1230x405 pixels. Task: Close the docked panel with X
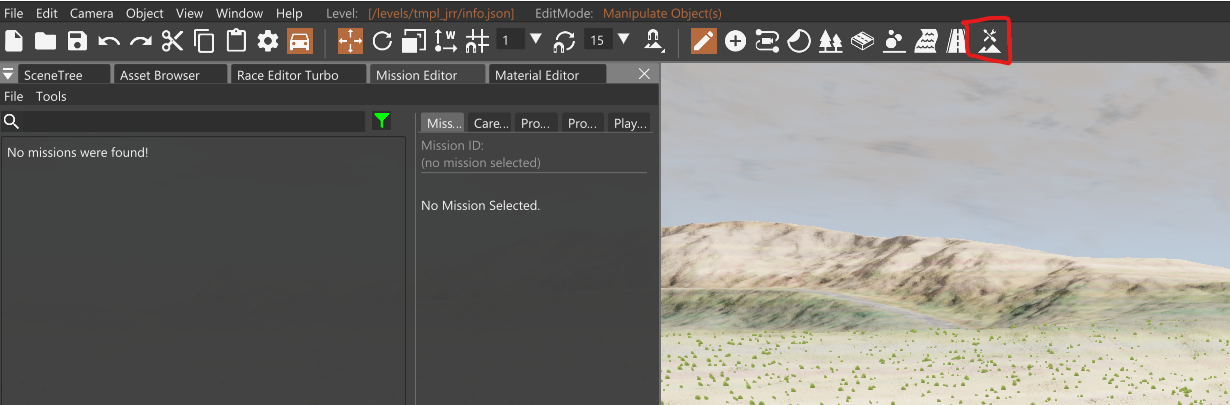pos(644,73)
